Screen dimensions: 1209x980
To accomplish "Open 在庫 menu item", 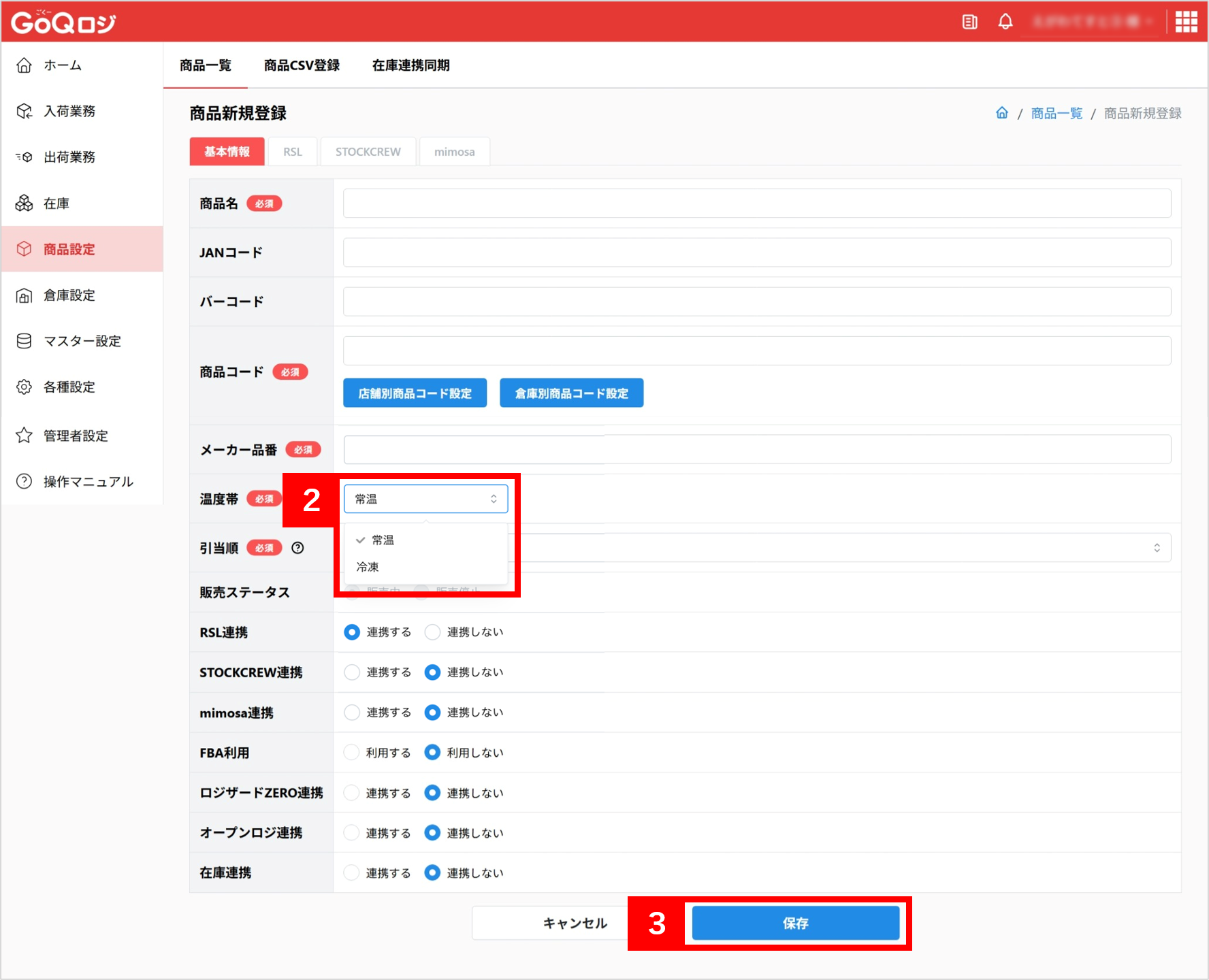I will pos(82,203).
